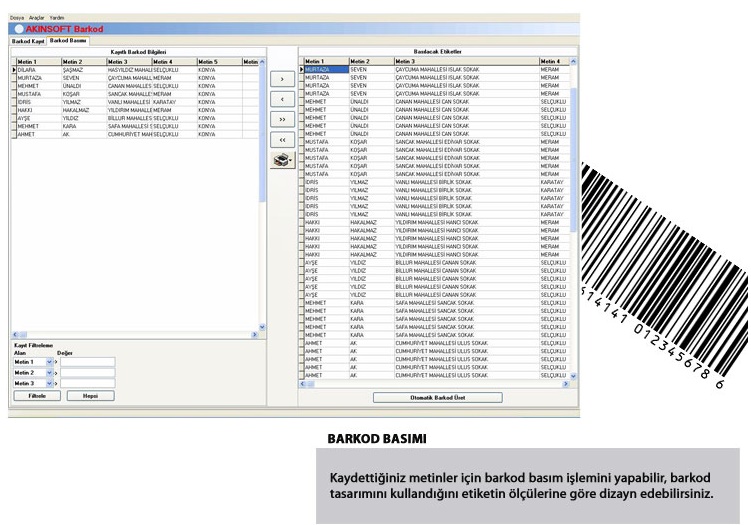
Task: Open the Dosya menu
Action: point(17,18)
